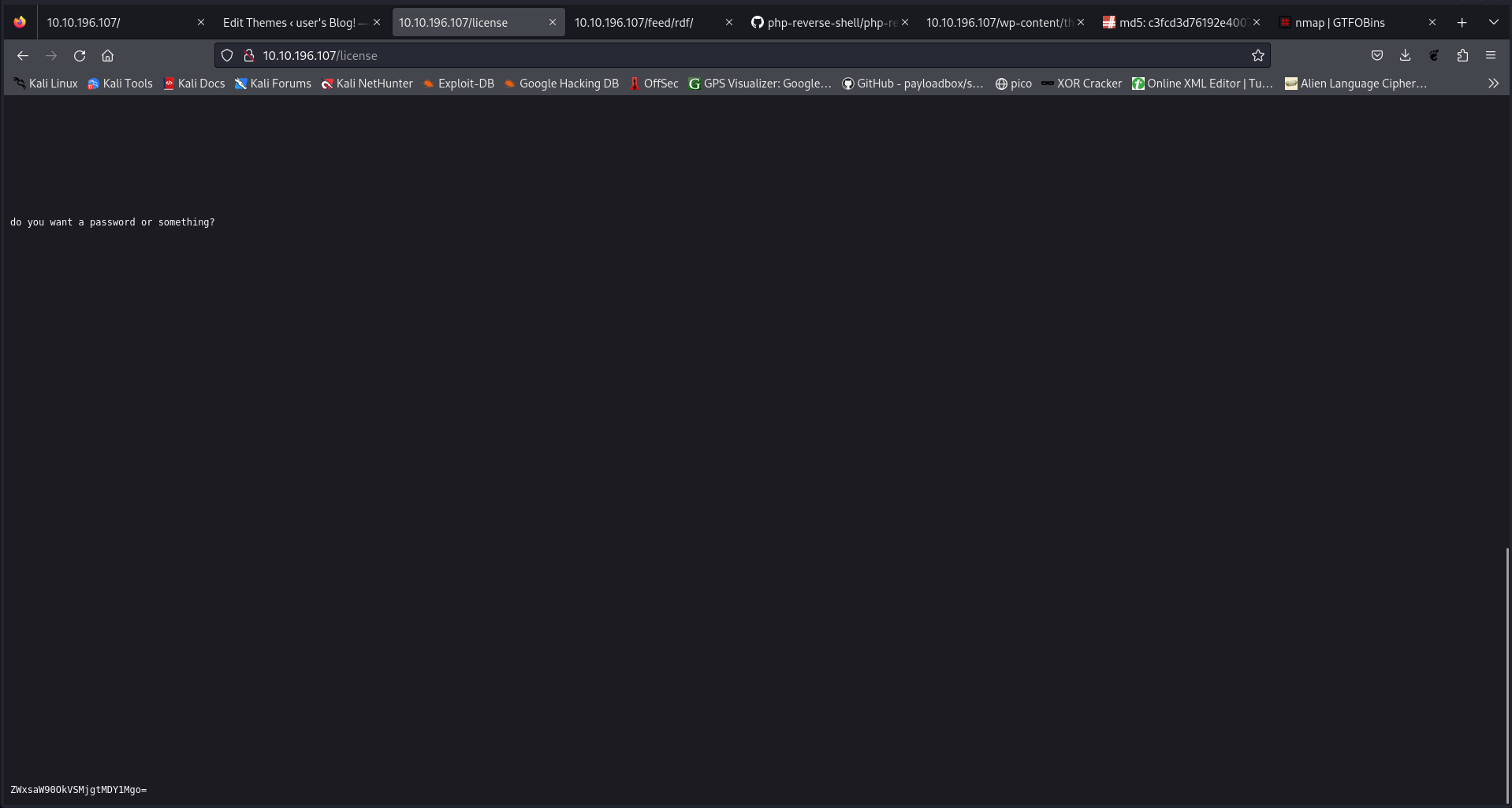Open Kali Docs bookmark
This screenshot has height=808, width=1512.
(194, 83)
